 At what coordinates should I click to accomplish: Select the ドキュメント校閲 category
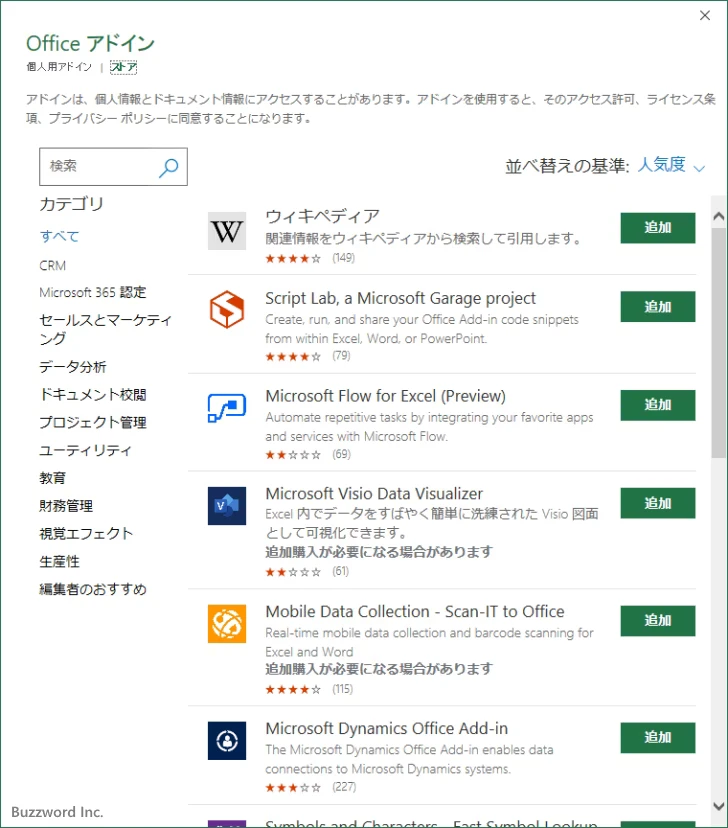(92, 394)
